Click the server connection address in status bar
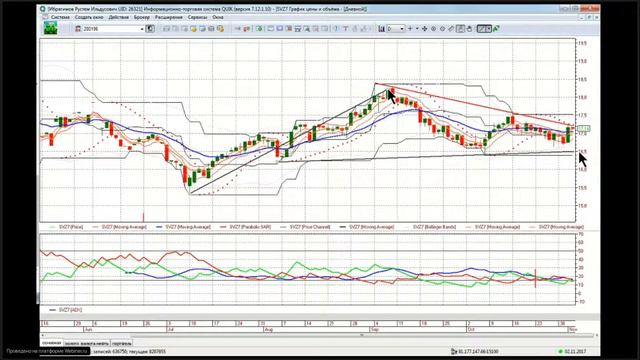640x360 pixels. (478, 351)
